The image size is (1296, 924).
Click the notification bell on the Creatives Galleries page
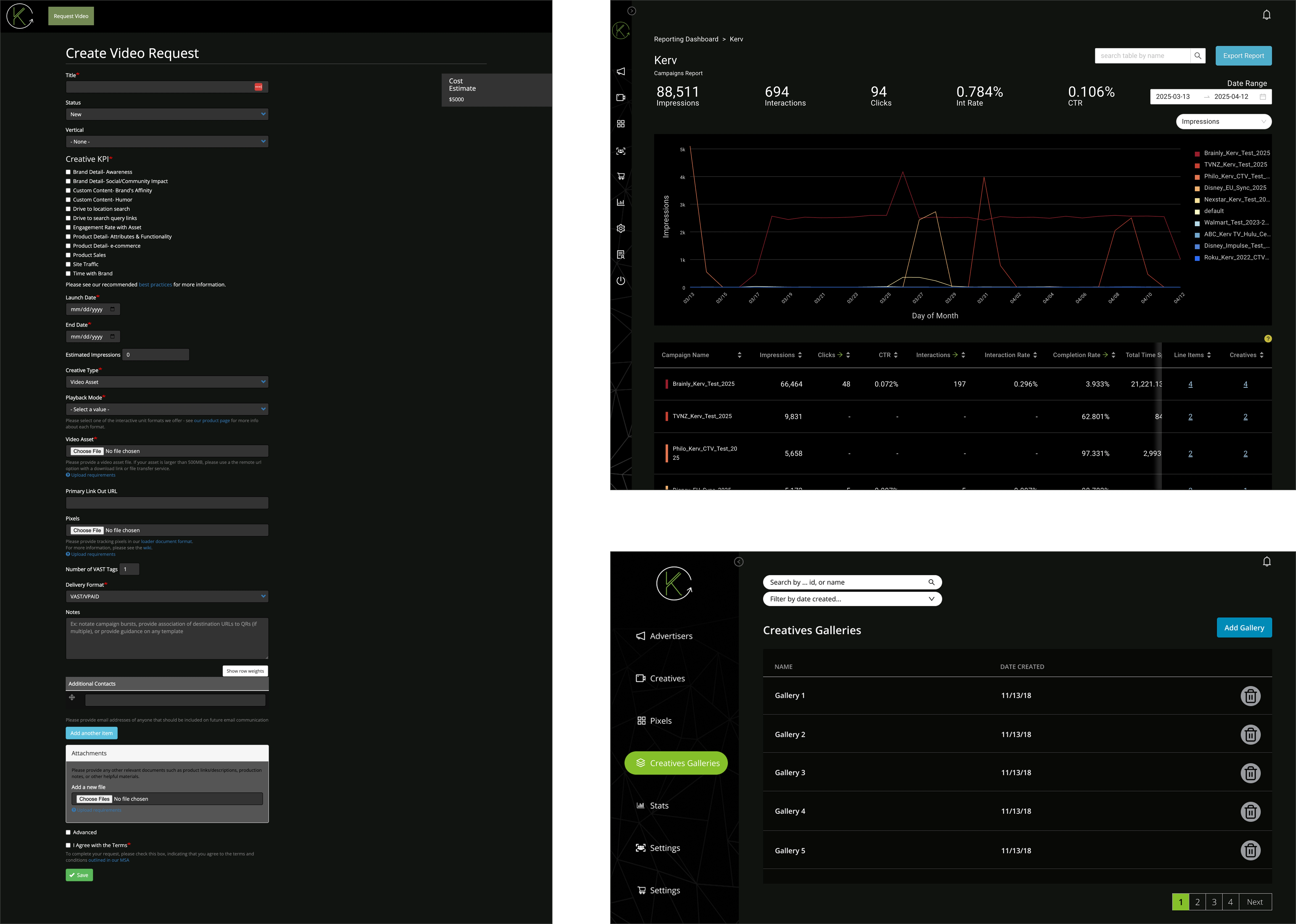(1267, 562)
